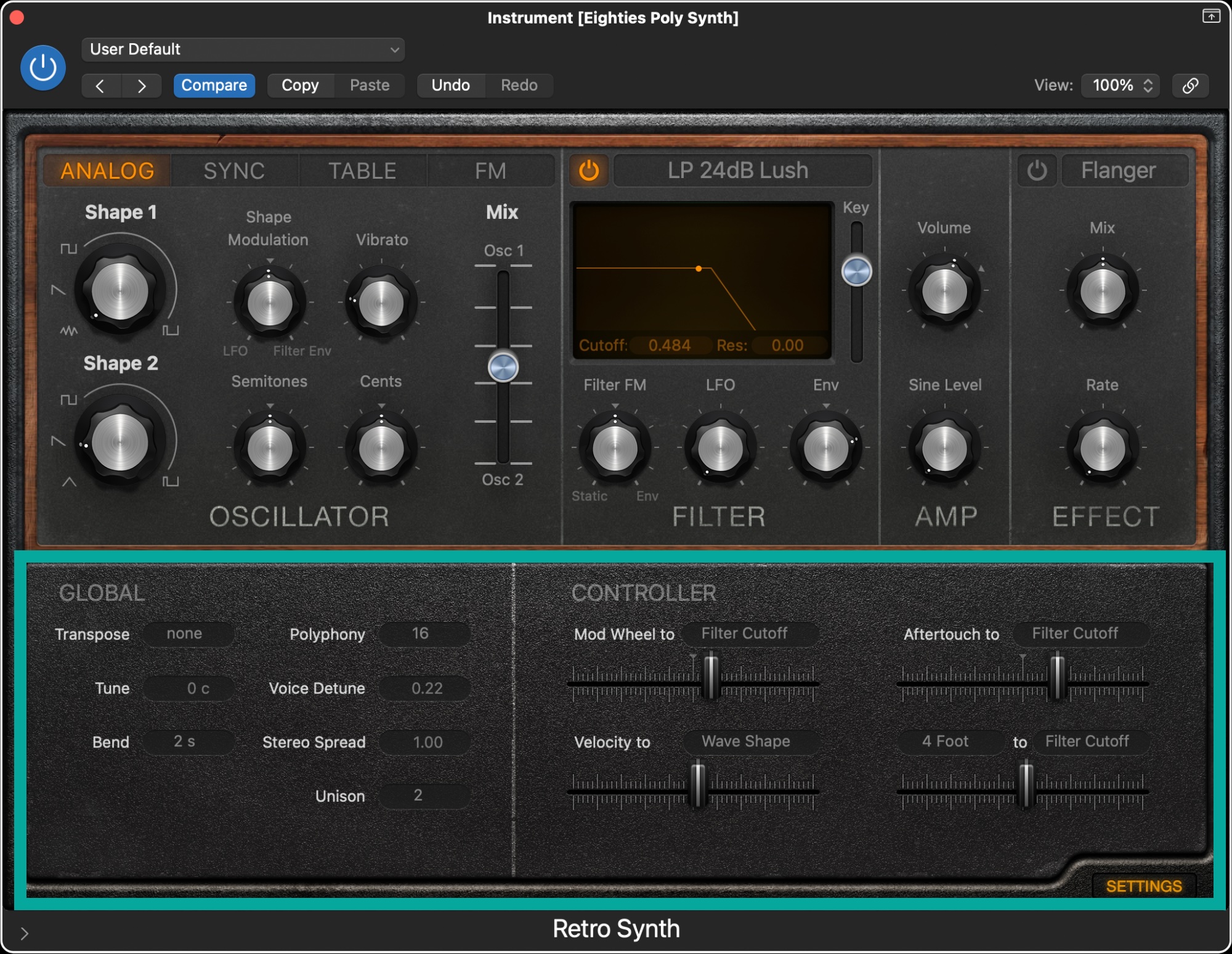Click the Polyphony value field
Viewport: 1232px width, 954px height.
click(424, 634)
